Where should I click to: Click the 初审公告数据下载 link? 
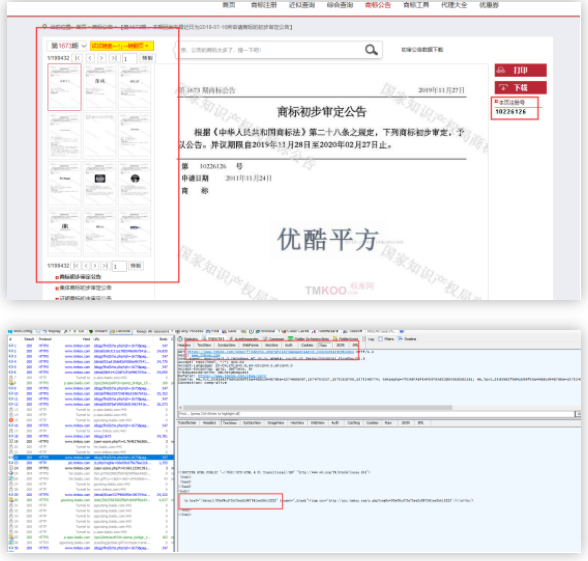(422, 50)
